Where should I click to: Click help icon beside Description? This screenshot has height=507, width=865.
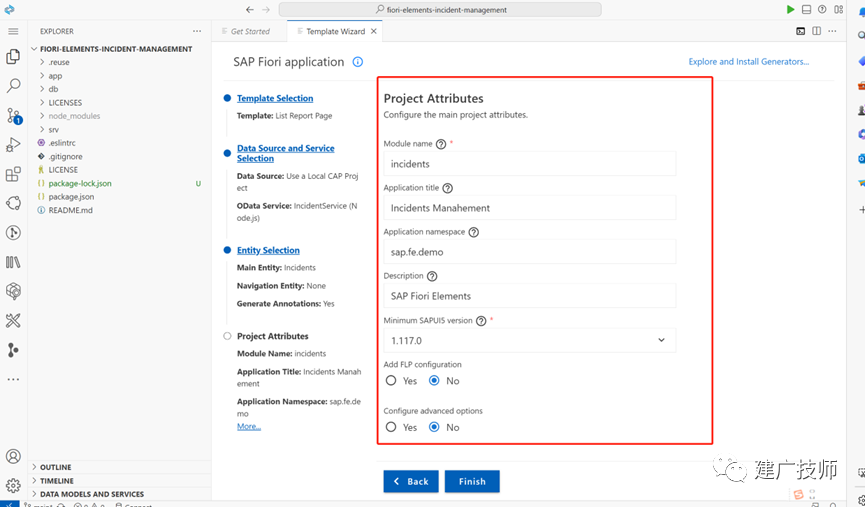[432, 276]
